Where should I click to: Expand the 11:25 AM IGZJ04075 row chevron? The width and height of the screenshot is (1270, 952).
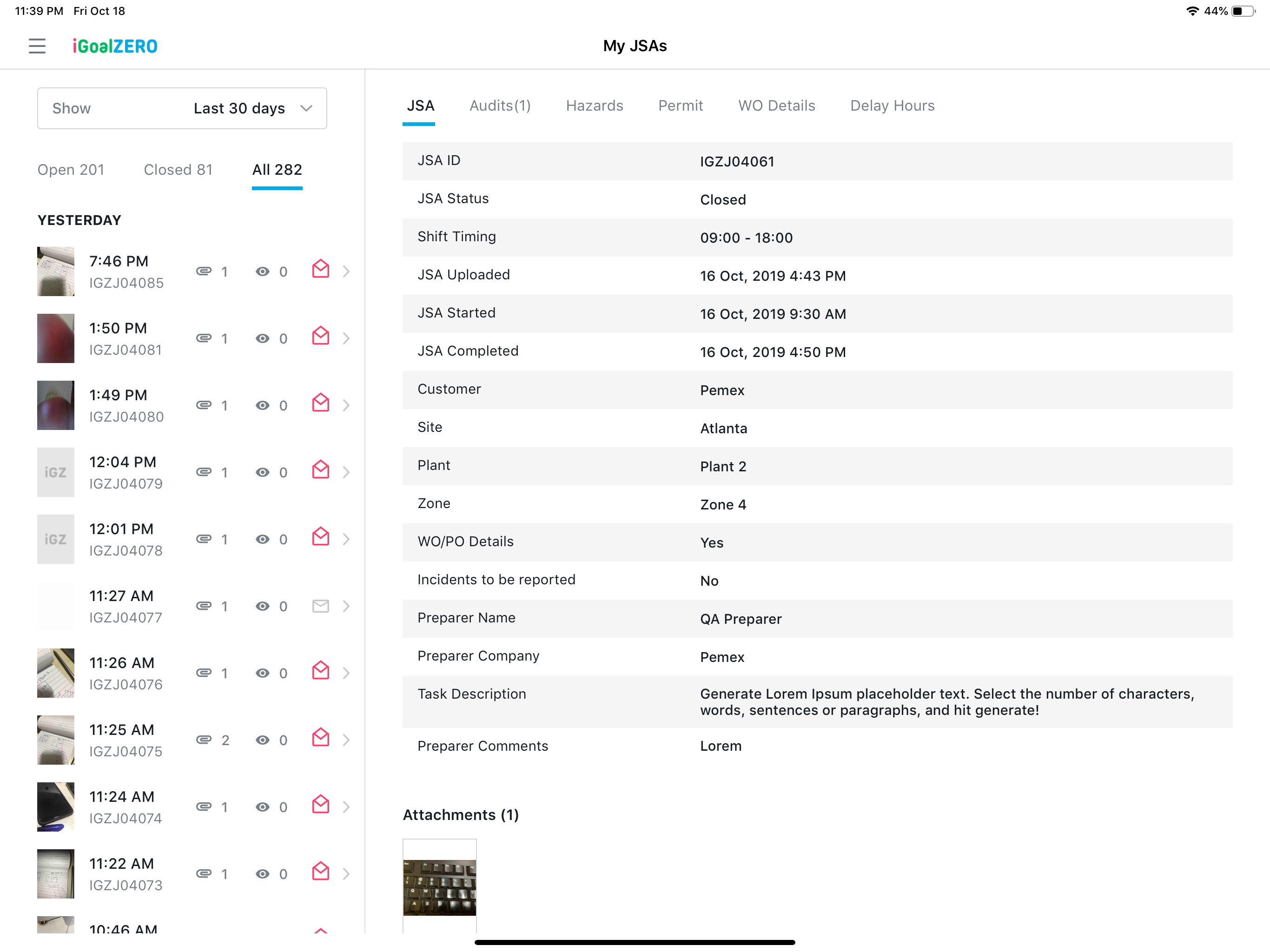coord(346,740)
